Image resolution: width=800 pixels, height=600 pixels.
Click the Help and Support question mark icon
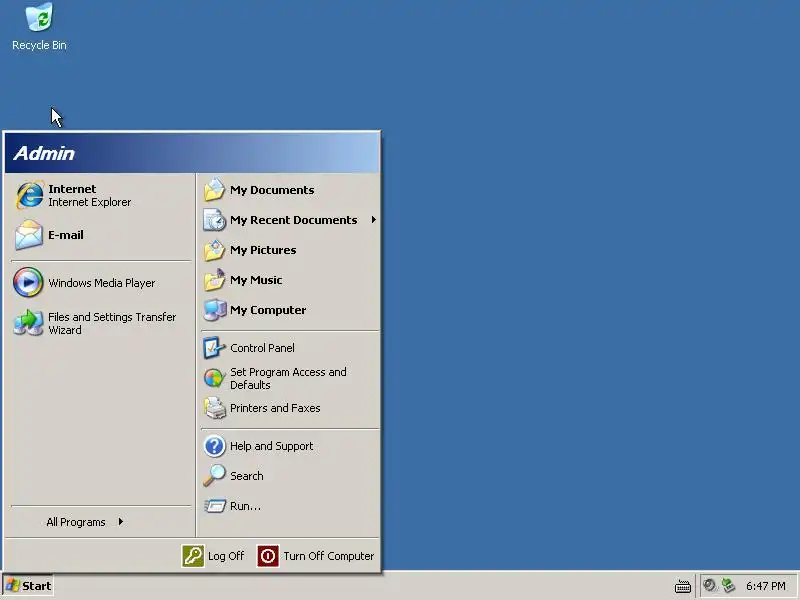point(214,446)
